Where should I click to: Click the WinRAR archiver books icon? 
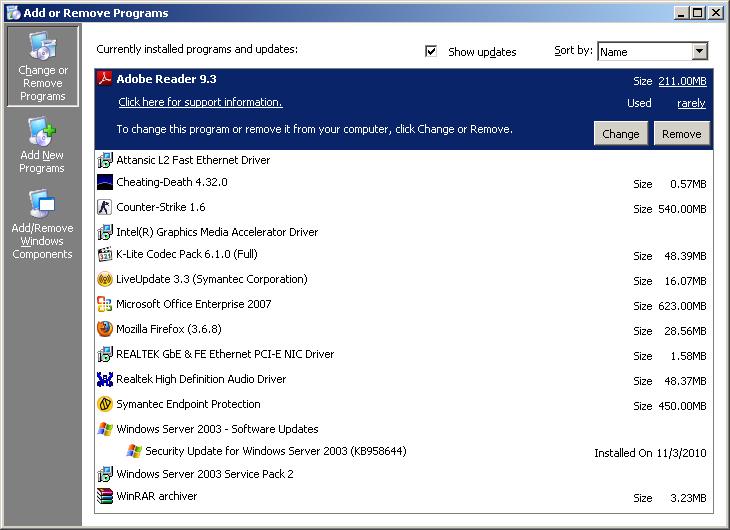coord(105,496)
